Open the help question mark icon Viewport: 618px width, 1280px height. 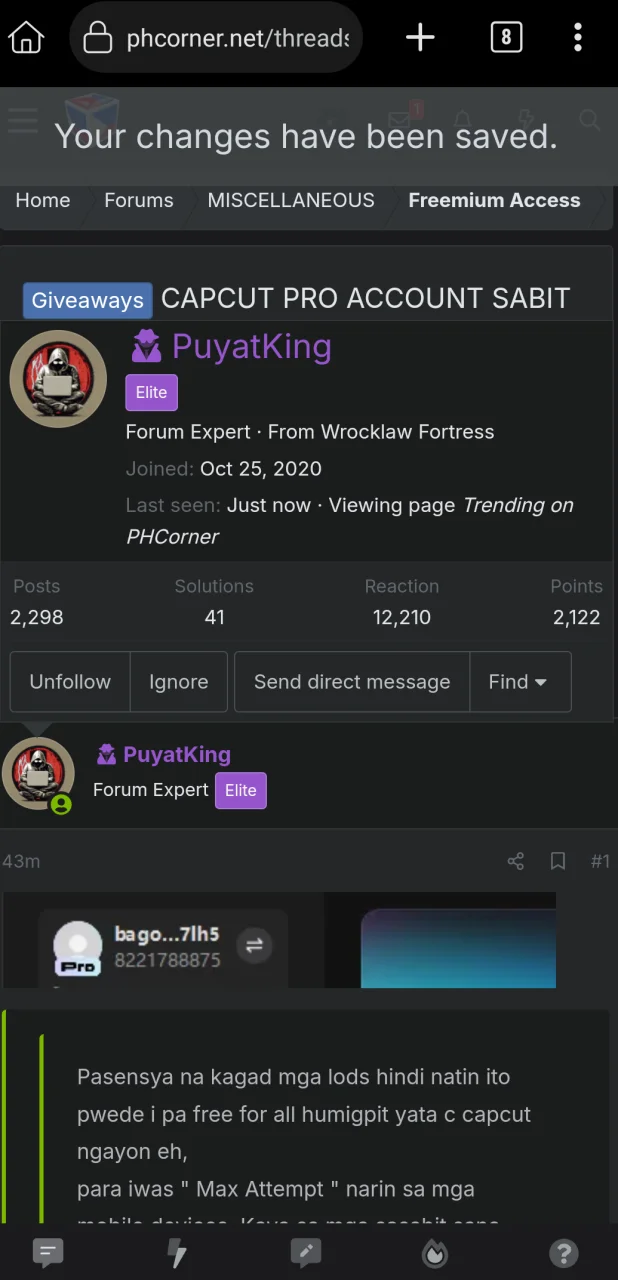coord(564,1253)
